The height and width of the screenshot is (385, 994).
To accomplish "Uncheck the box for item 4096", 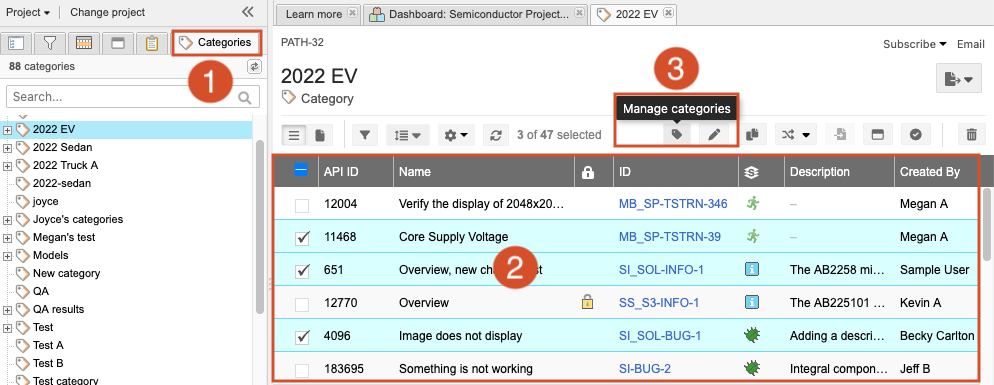I will point(302,337).
